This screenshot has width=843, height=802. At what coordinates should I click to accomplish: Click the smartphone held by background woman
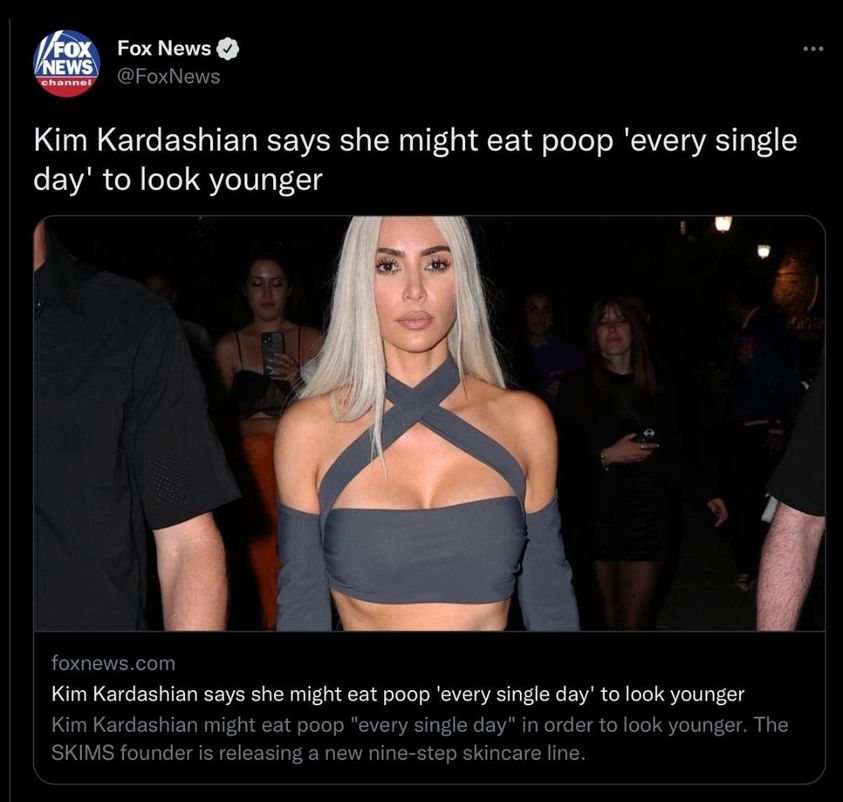pyautogui.click(x=273, y=350)
